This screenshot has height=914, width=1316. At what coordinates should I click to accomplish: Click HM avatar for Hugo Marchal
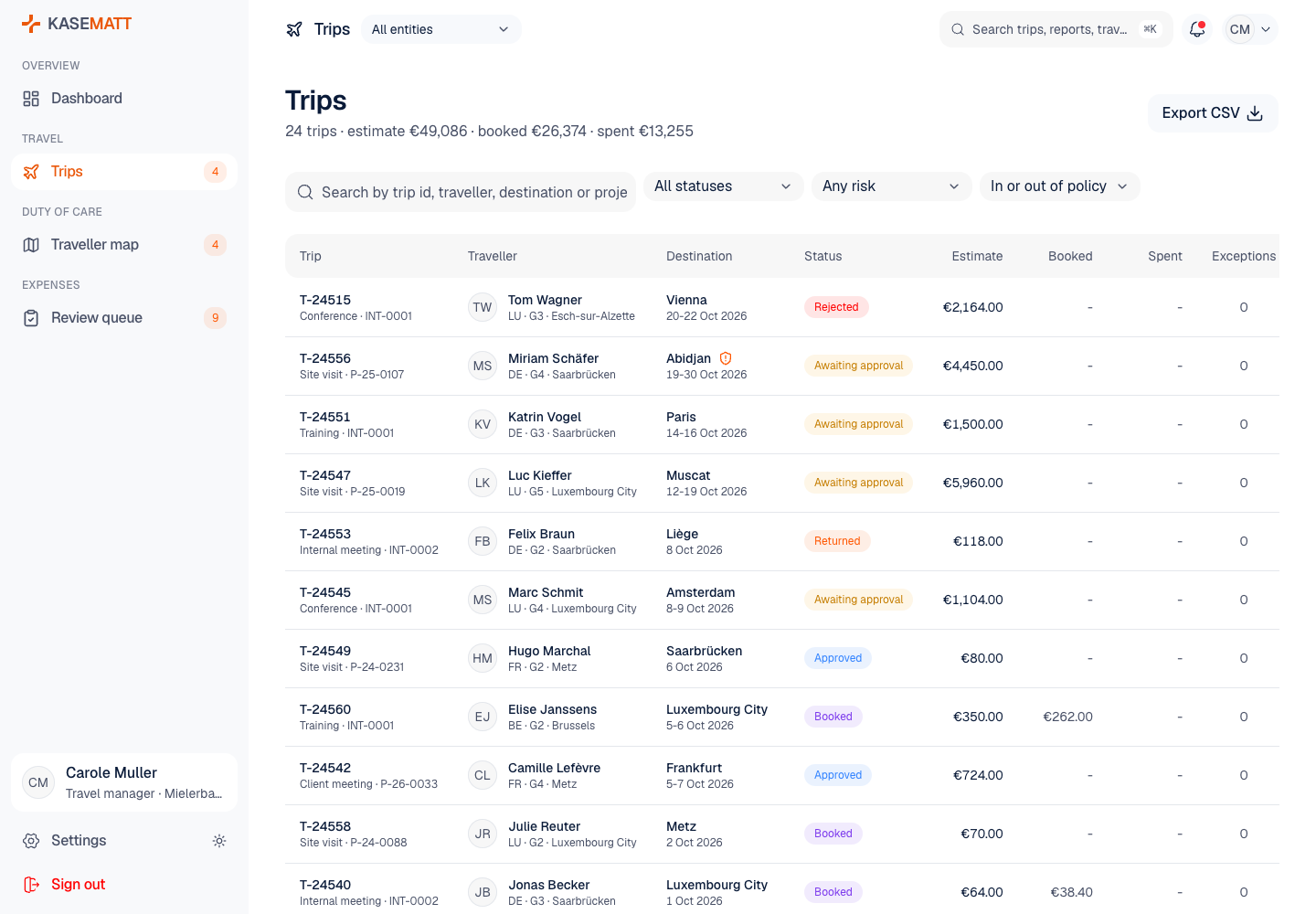click(483, 658)
